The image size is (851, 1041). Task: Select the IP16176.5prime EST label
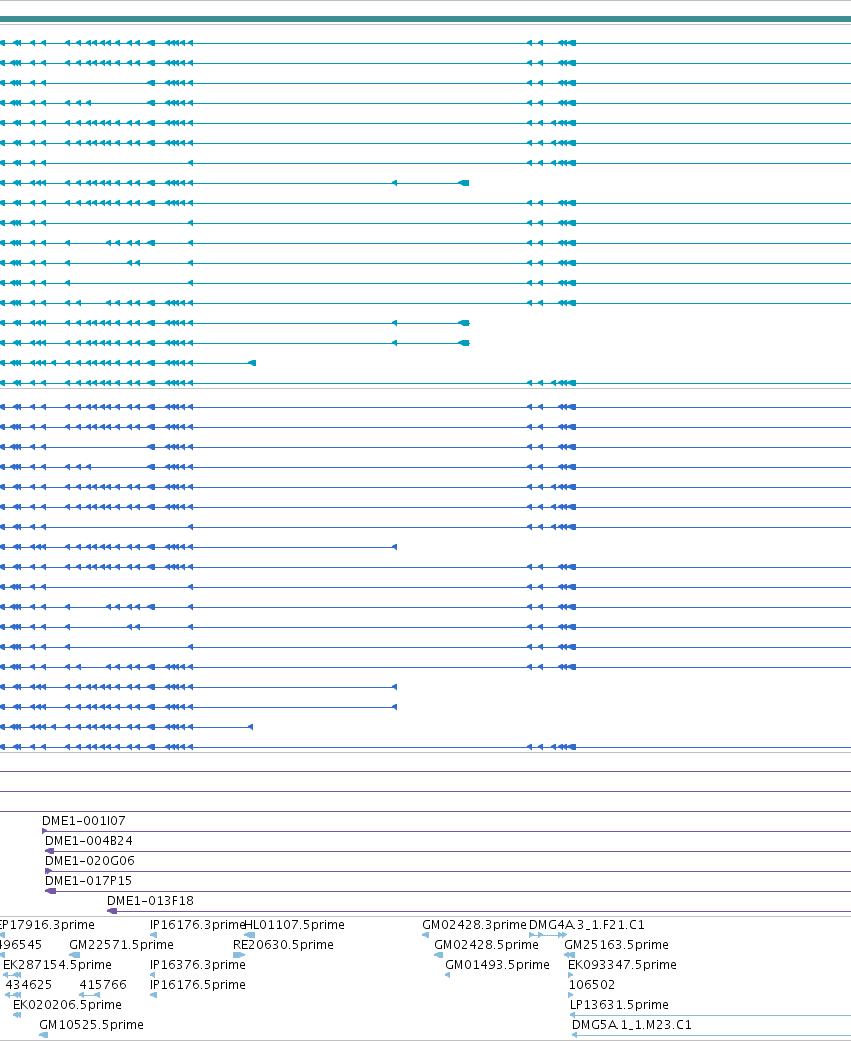coord(198,984)
